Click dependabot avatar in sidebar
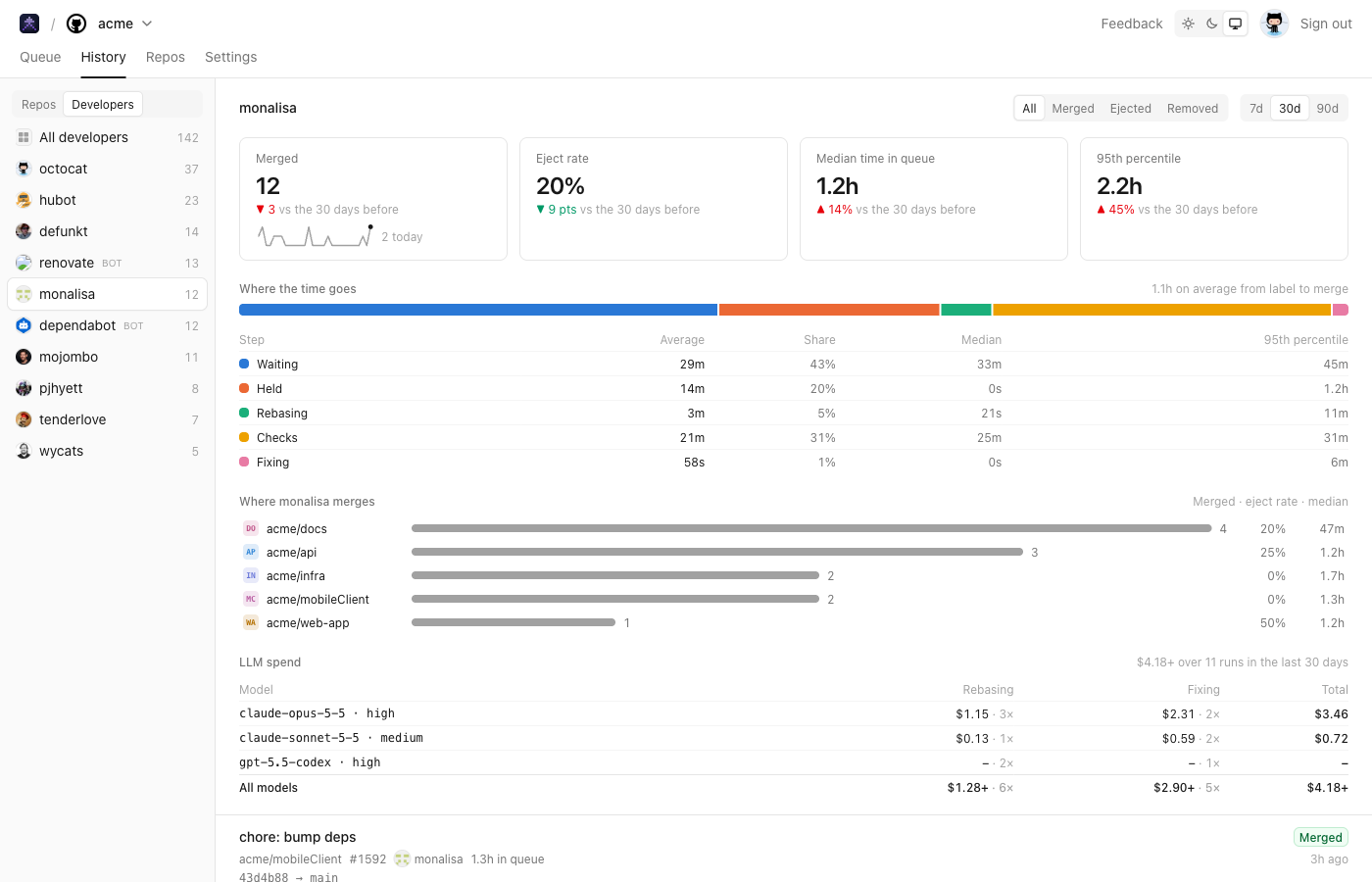 [24, 325]
